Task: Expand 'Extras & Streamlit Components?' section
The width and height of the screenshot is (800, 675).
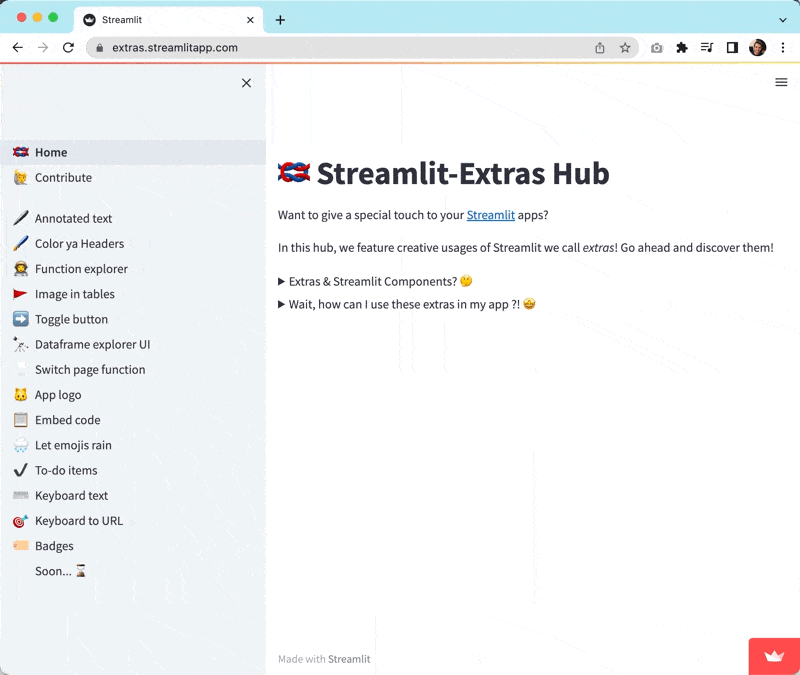Action: pyautogui.click(x=375, y=281)
